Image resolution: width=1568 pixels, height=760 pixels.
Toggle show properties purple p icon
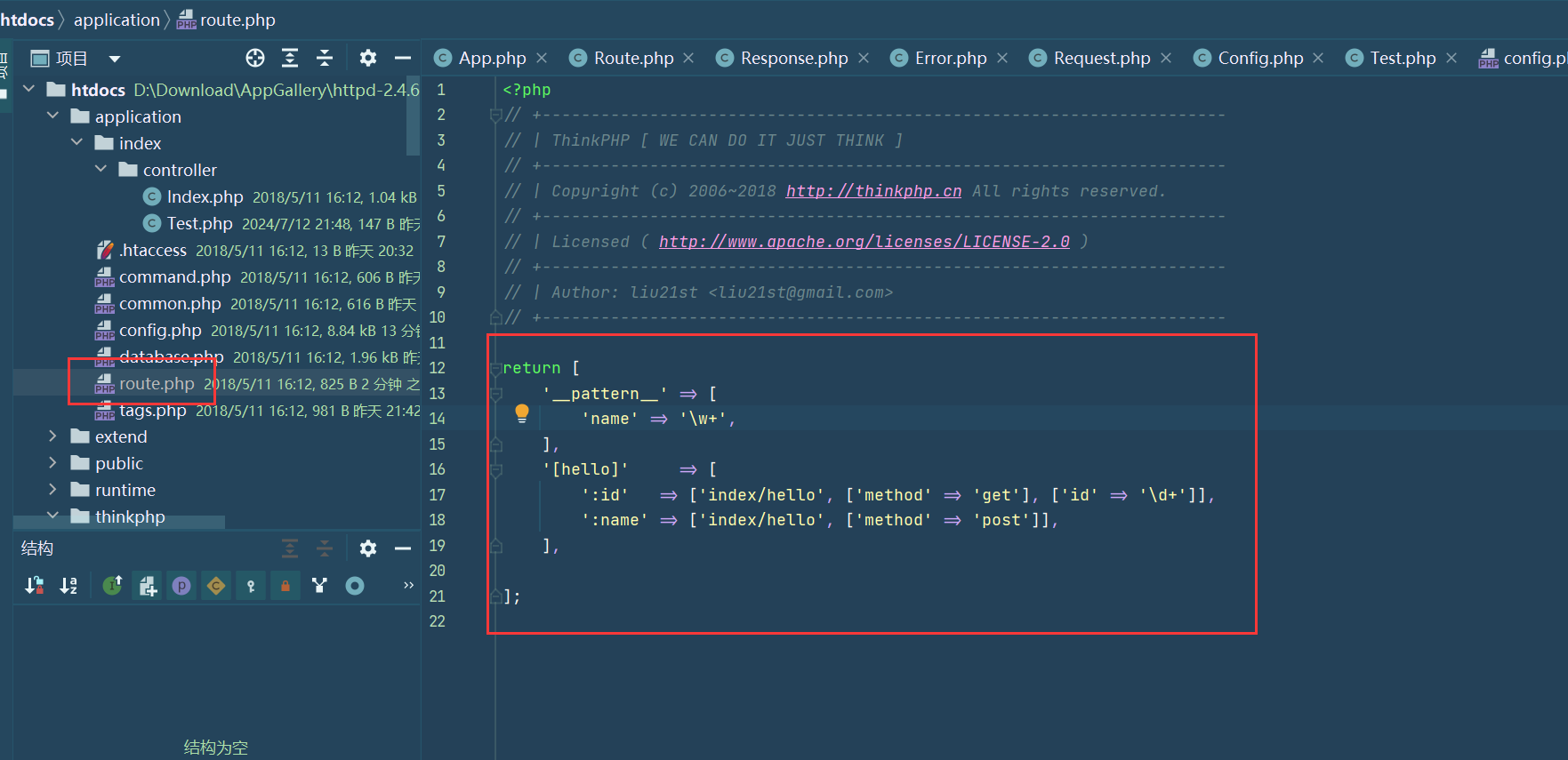pos(181,586)
